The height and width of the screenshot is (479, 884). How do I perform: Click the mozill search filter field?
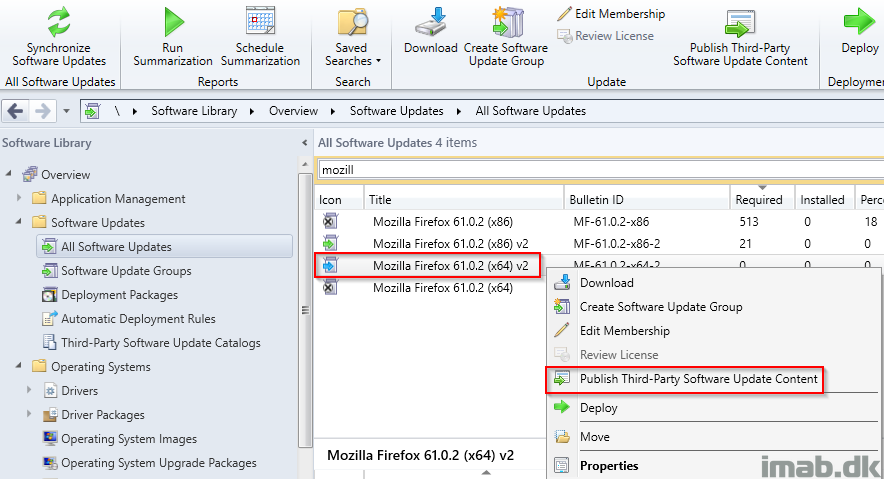point(600,170)
